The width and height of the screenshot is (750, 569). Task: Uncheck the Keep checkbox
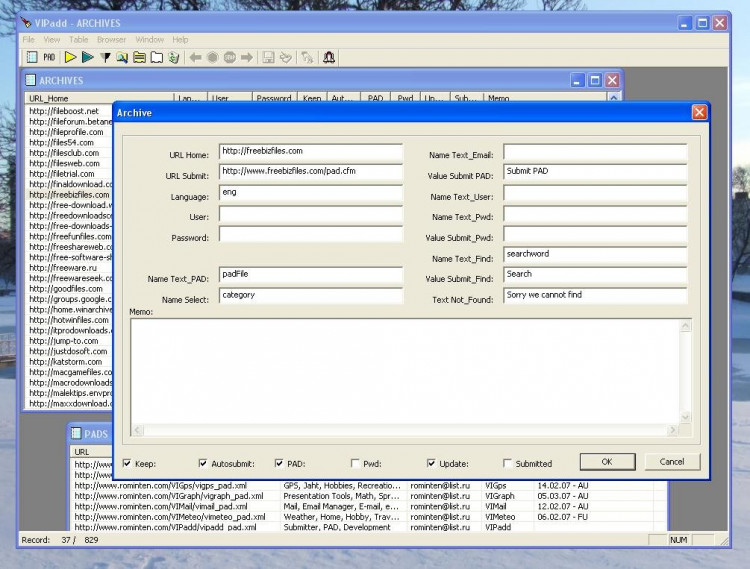[127, 463]
